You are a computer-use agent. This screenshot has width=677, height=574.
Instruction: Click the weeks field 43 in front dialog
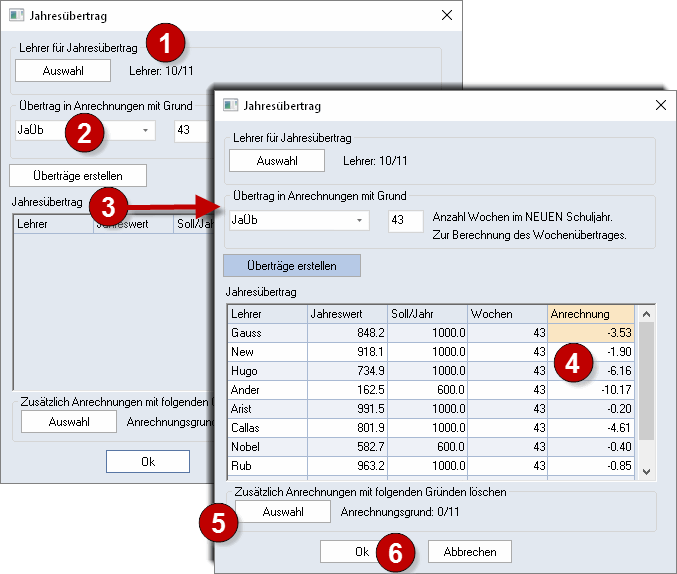(x=405, y=220)
